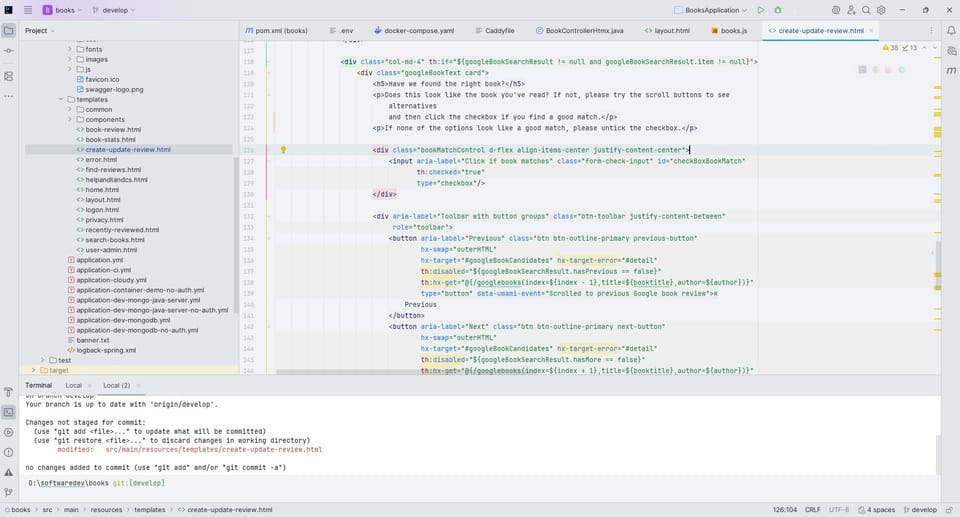Open the Commit tool window icon
Screen dimensions: 960x517
[9, 51]
